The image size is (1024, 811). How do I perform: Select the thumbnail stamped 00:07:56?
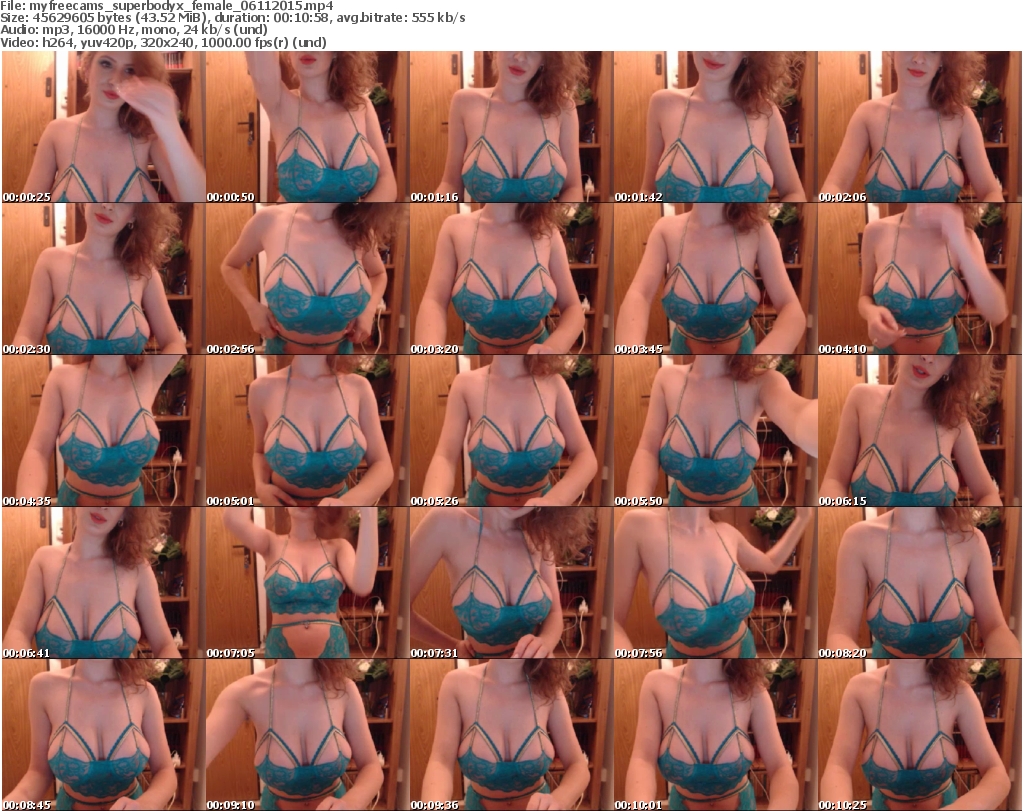coord(715,582)
